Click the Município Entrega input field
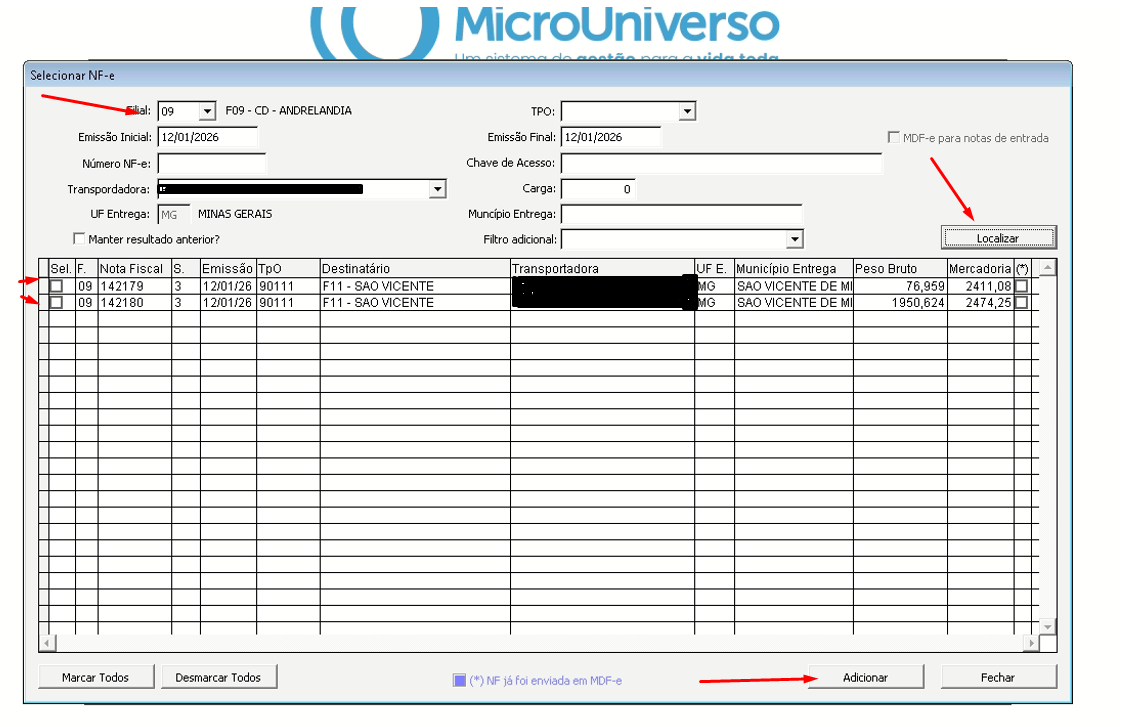This screenshot has height=727, width=1127. click(681, 214)
